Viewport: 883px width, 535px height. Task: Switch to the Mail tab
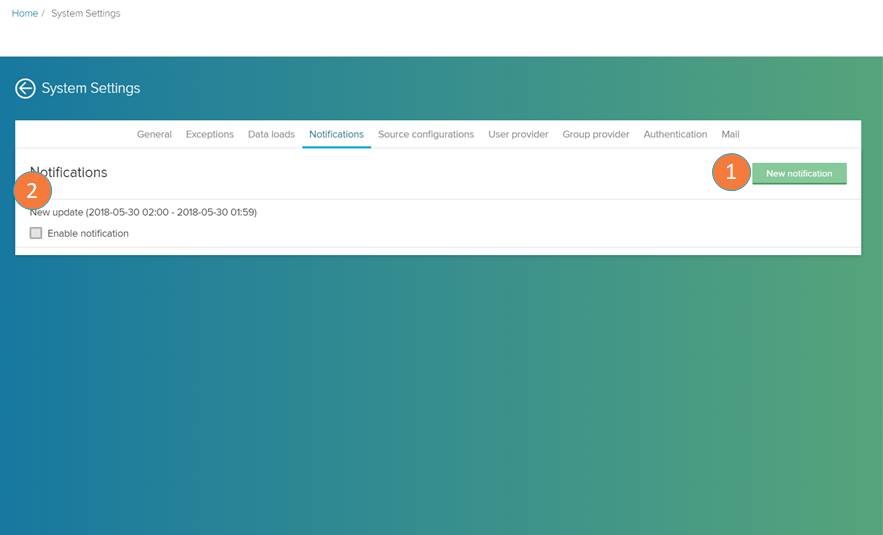coord(730,134)
